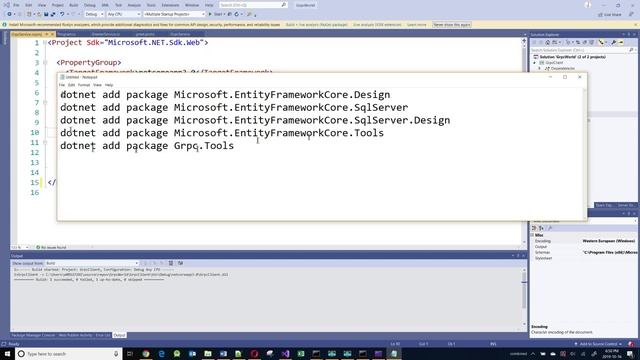Click the Visual Studio search box
Image resolution: width=640 pixels, height=360 pixels.
tap(253, 5)
